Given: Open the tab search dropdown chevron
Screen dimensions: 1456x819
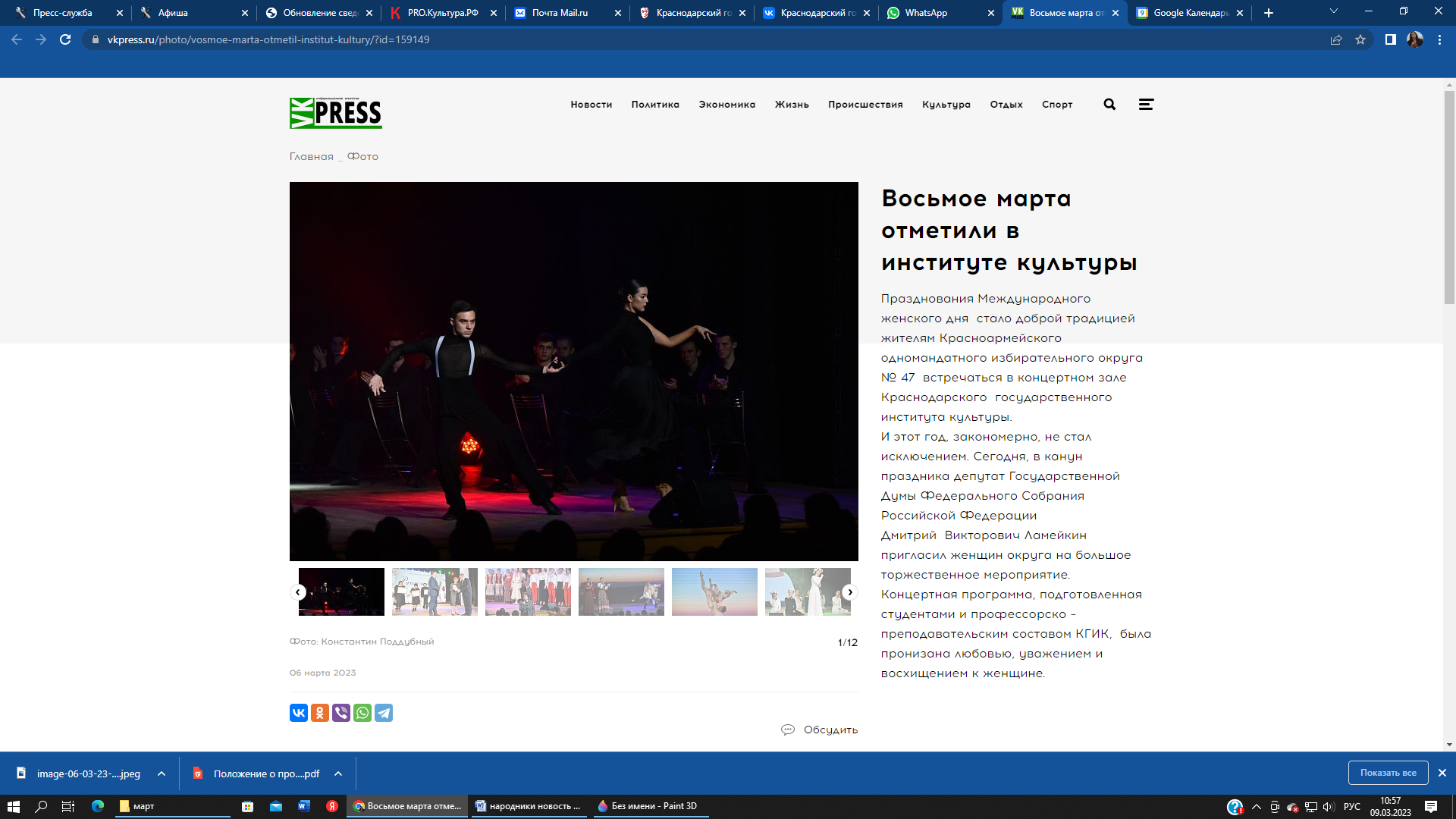Looking at the screenshot, I should [1334, 11].
